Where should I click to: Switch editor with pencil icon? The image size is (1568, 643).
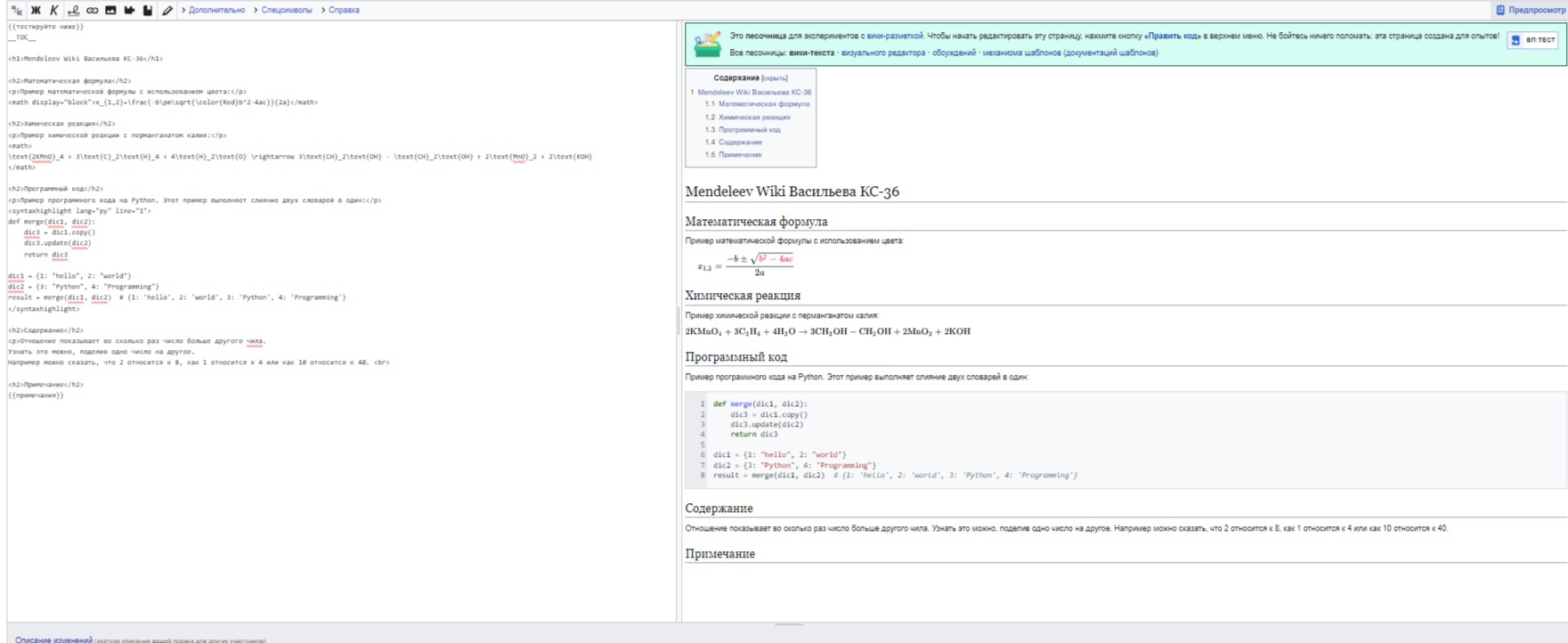[167, 10]
